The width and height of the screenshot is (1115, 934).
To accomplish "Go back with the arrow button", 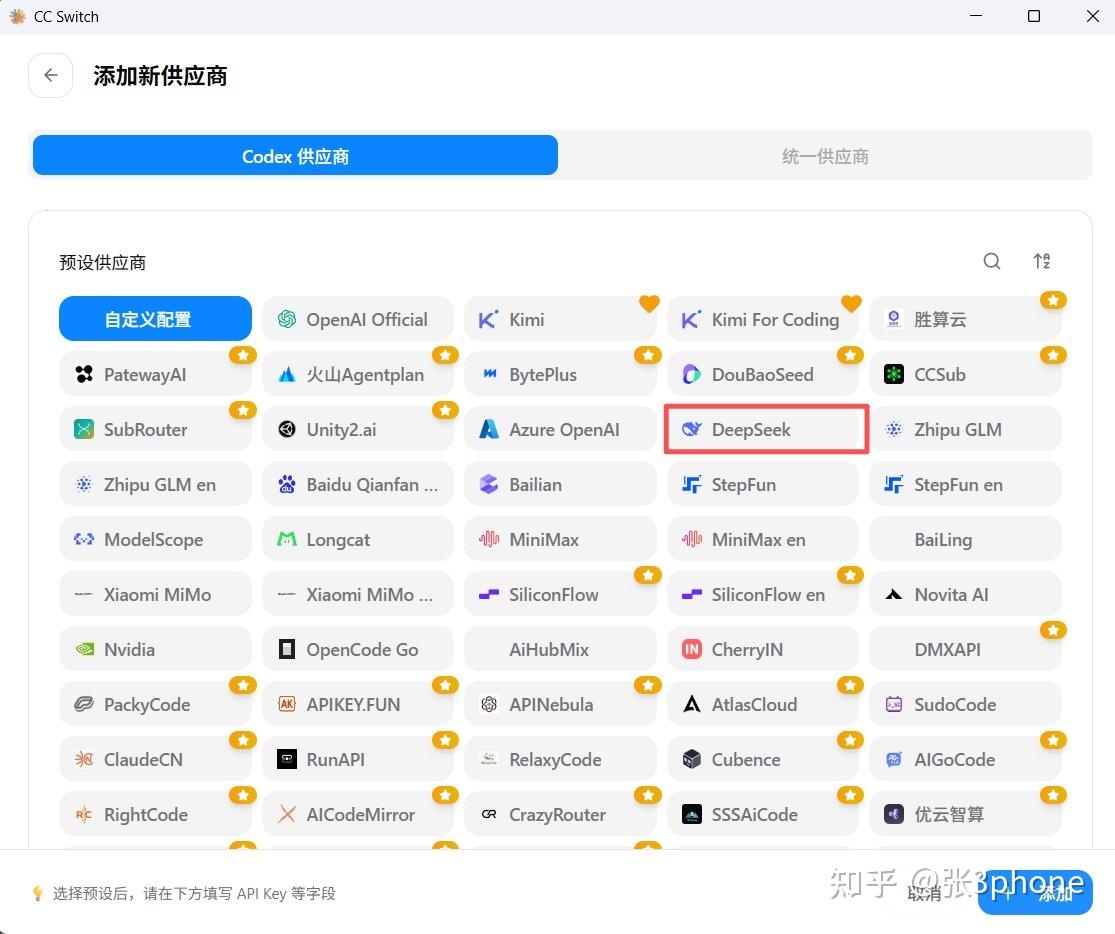I will pos(50,75).
